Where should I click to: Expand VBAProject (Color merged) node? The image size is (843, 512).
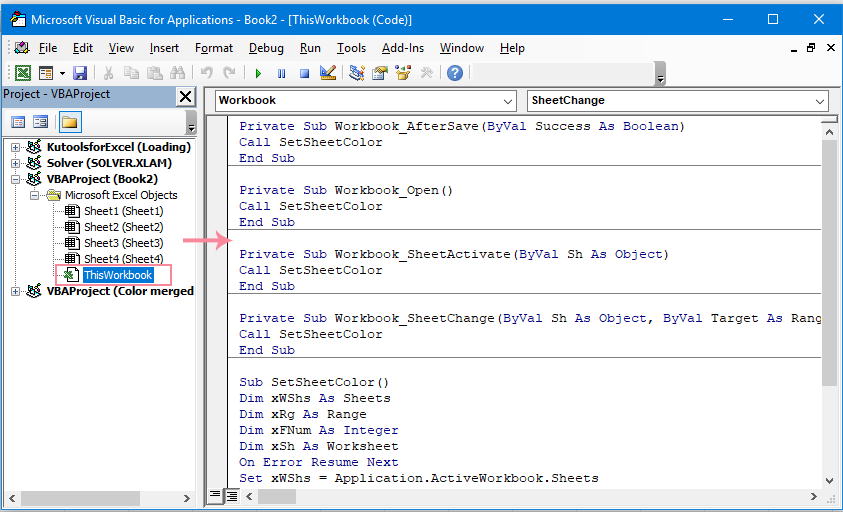tap(16, 291)
